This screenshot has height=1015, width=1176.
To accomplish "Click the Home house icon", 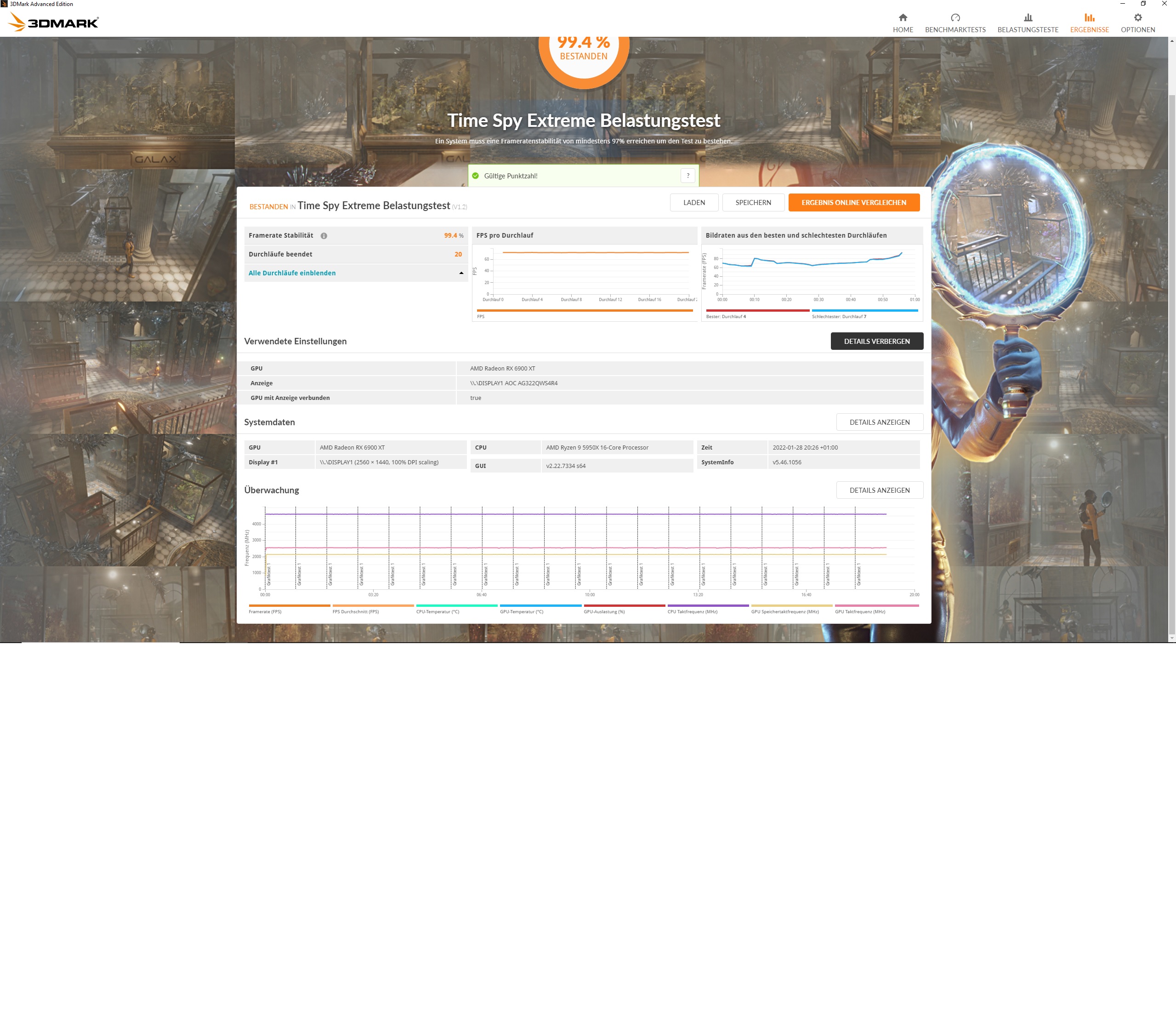I will point(903,17).
